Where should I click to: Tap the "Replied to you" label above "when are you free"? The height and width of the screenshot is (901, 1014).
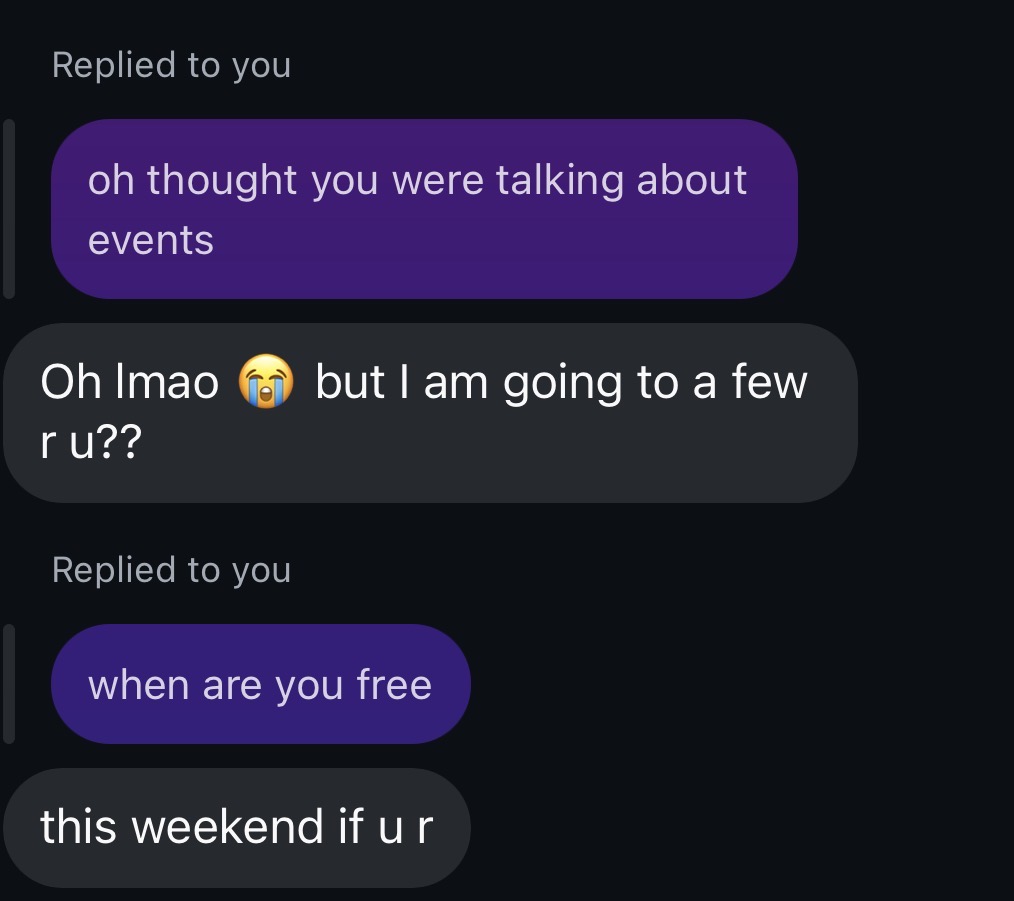pyautogui.click(x=171, y=570)
